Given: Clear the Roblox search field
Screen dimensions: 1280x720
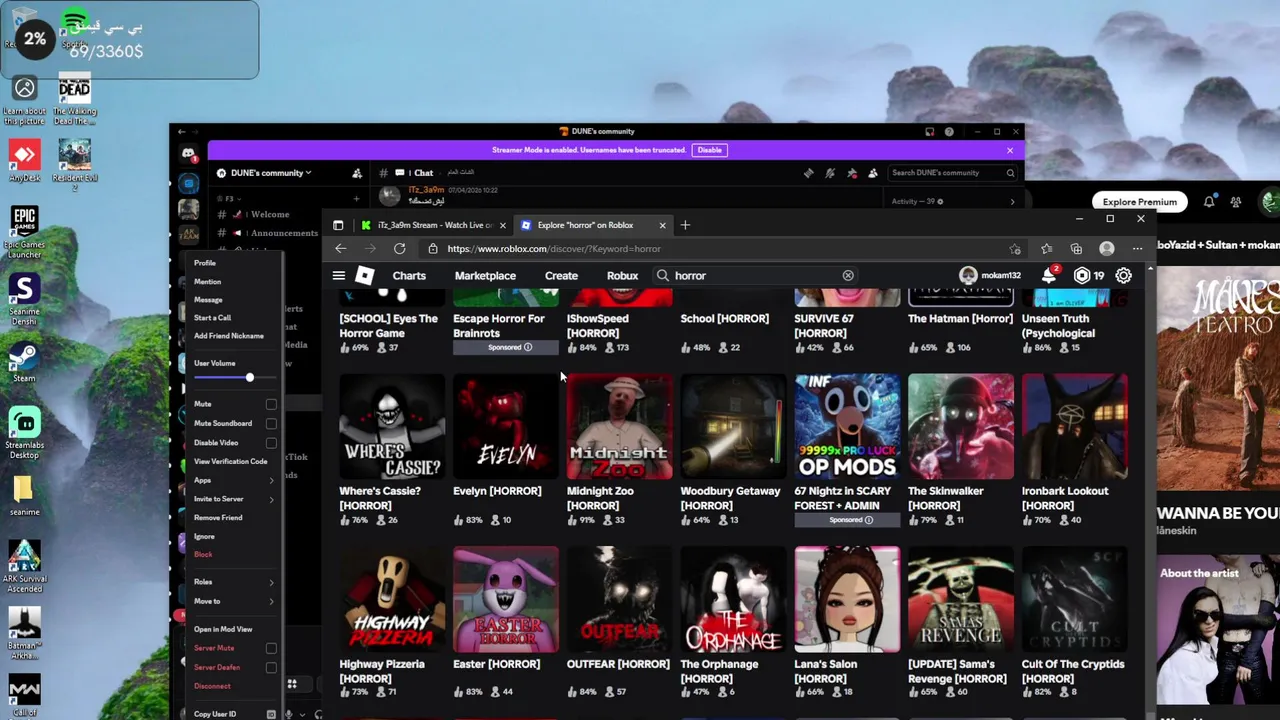Looking at the screenshot, I should coord(848,276).
